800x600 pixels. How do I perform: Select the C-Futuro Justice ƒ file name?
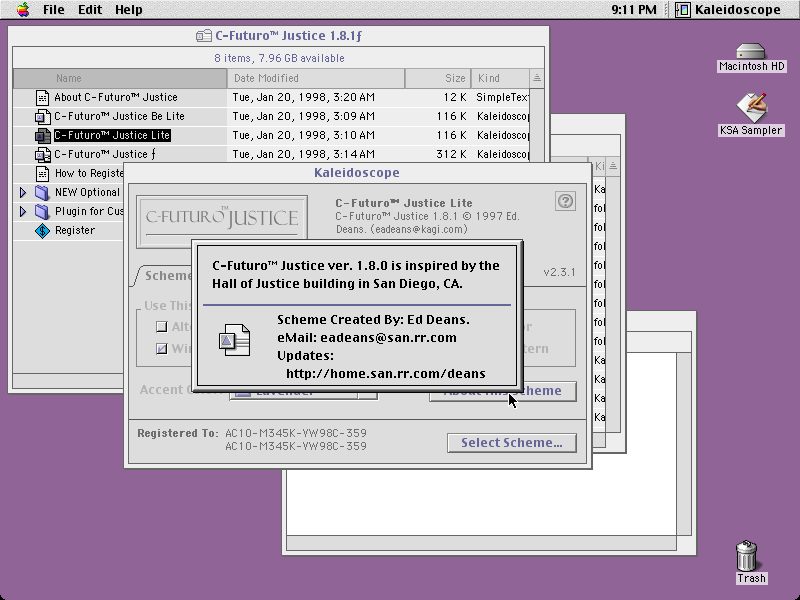pyautogui.click(x=105, y=154)
